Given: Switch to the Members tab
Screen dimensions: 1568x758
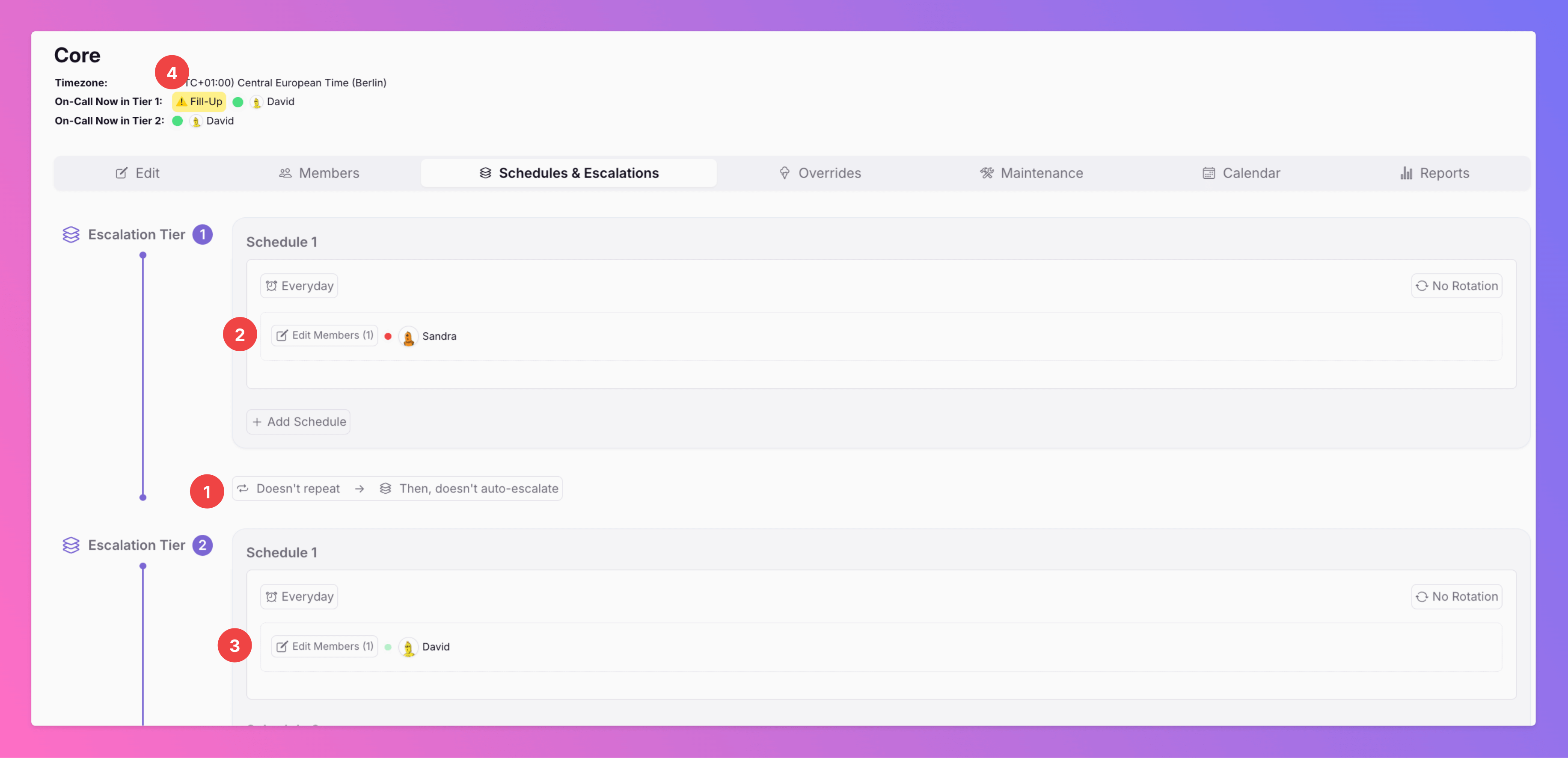Looking at the screenshot, I should point(319,173).
